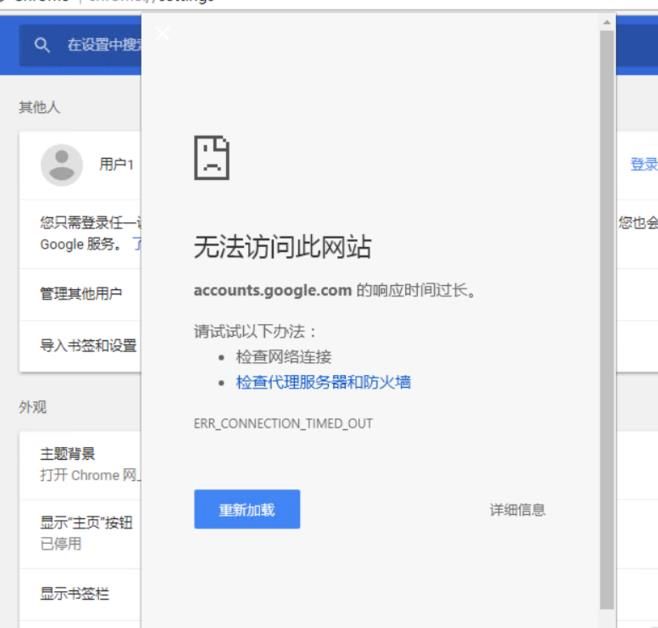Click the 无法访问此网站 heading
Screen dimensions: 658x628
coord(282,247)
